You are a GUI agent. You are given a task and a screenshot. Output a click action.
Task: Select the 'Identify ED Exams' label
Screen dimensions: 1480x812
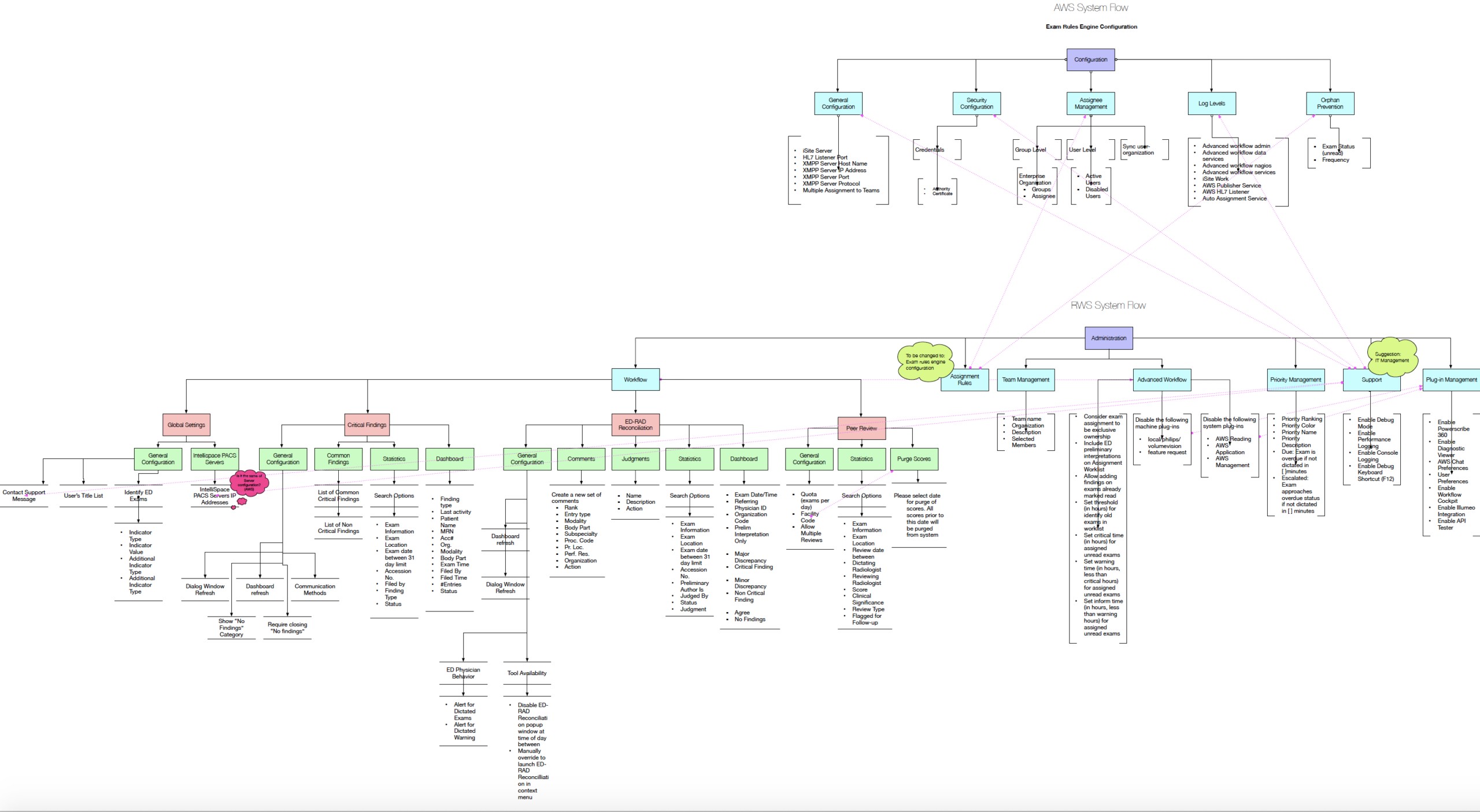(138, 496)
